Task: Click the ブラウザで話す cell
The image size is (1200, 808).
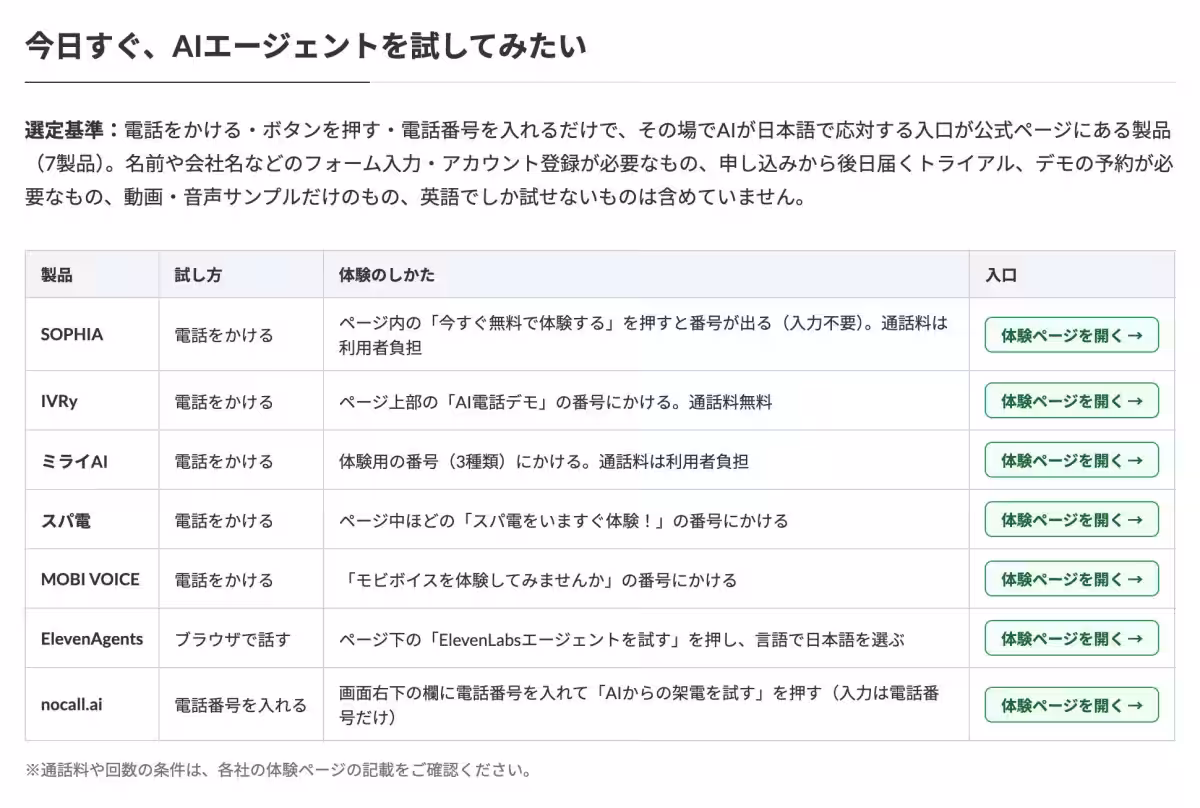Action: pos(241,638)
